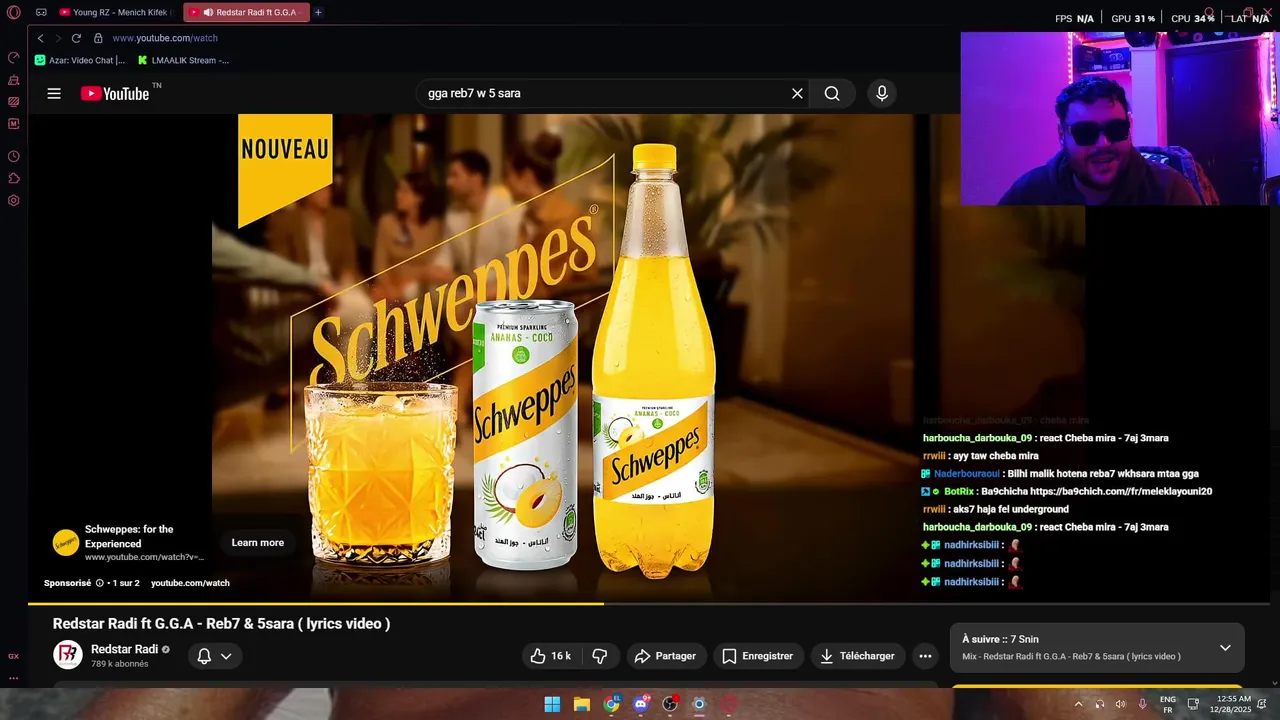The image size is (1280, 720).
Task: Go back using browser back arrow
Action: coord(40,38)
